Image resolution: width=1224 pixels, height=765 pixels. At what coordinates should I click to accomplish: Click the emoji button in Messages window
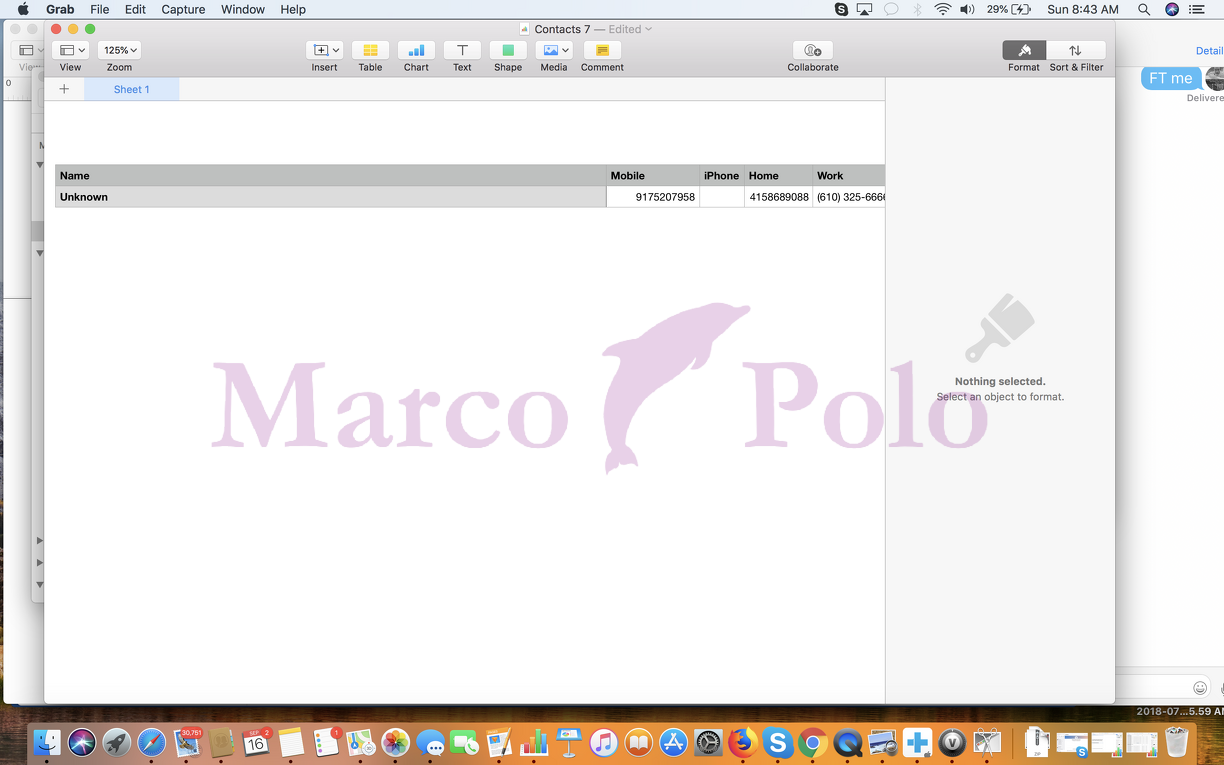coord(1200,687)
